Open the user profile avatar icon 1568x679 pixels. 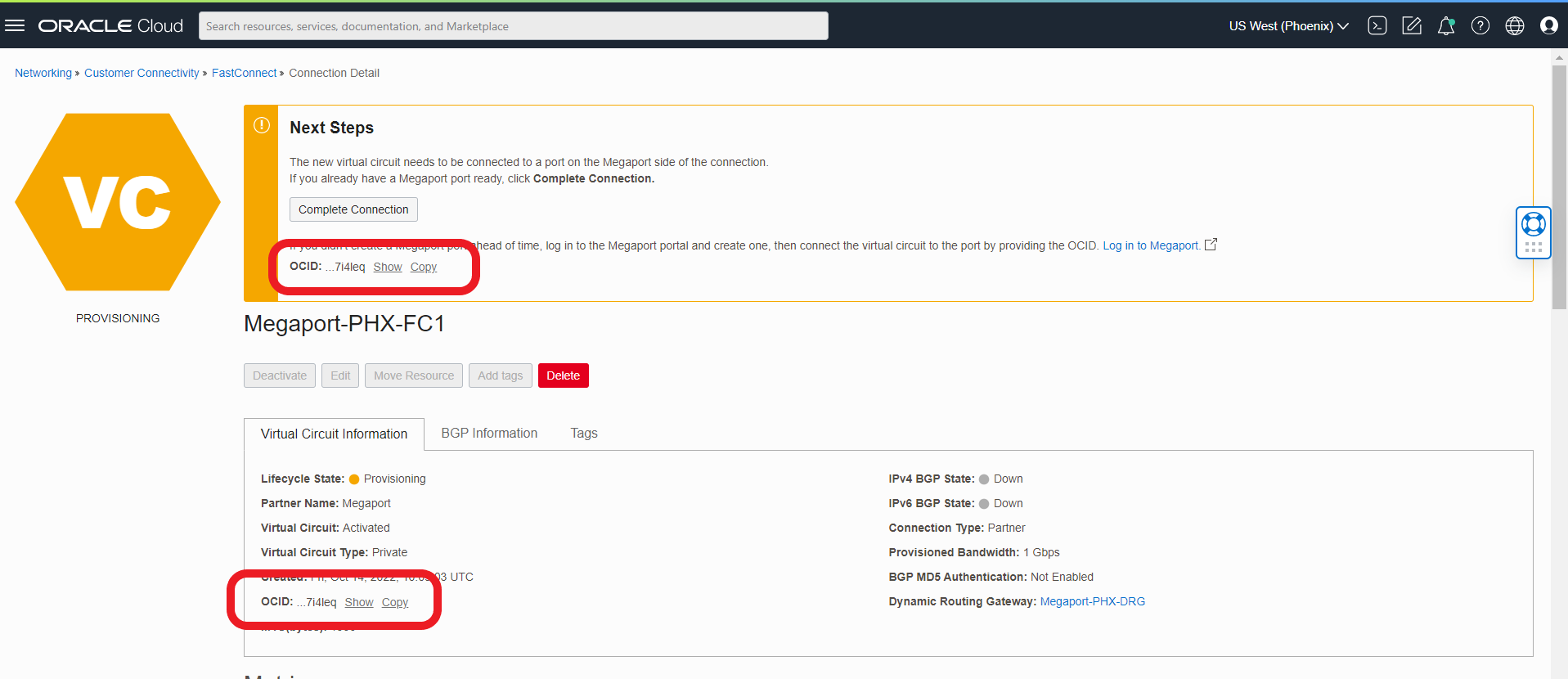tap(1549, 25)
